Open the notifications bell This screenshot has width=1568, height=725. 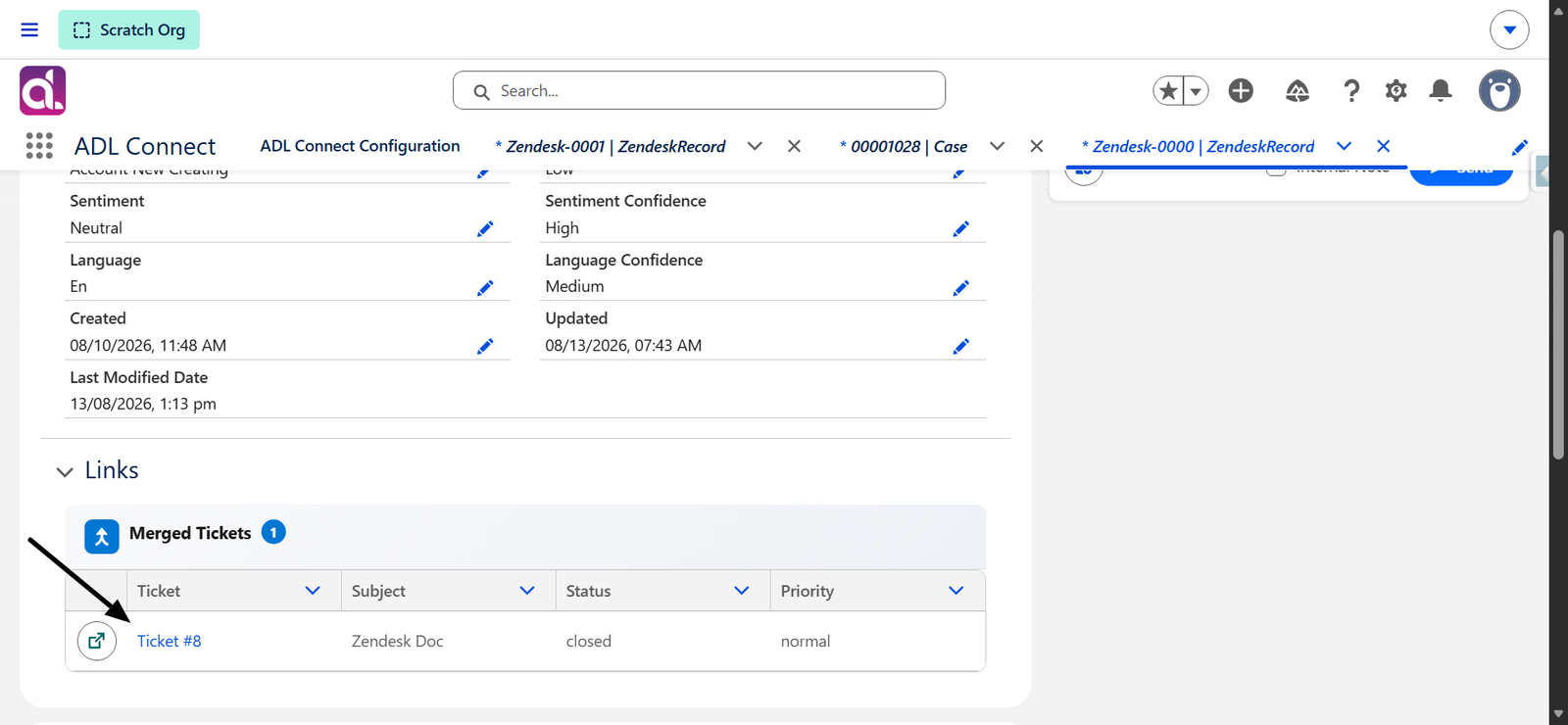[1441, 90]
